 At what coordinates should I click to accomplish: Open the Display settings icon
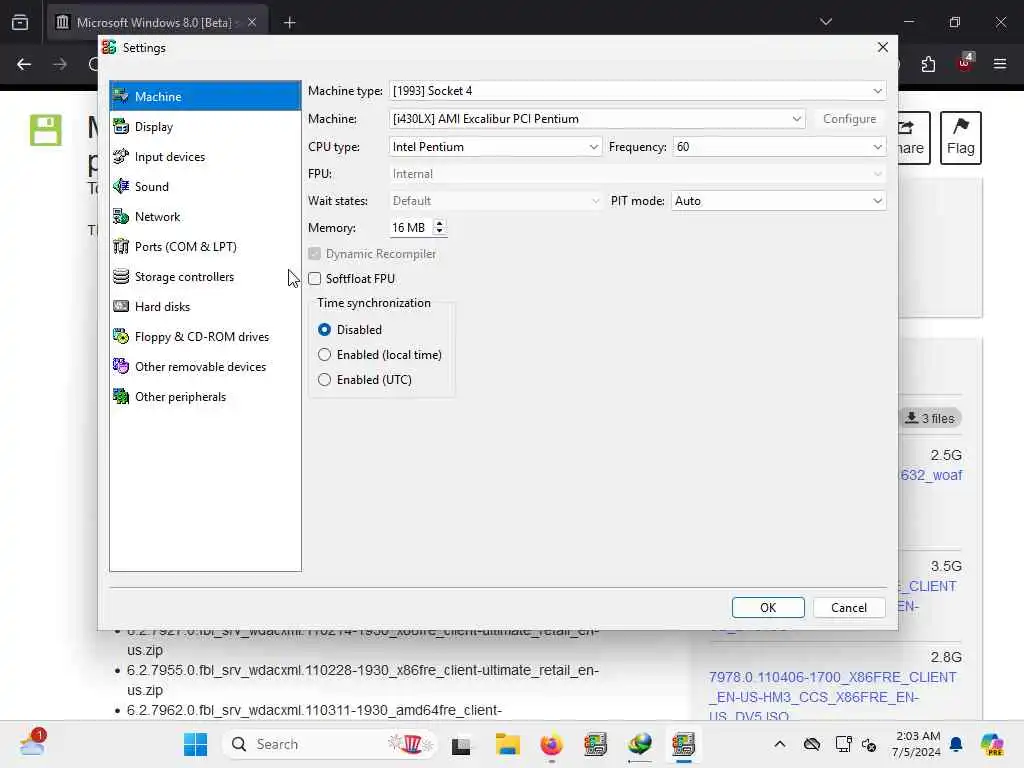coord(121,127)
